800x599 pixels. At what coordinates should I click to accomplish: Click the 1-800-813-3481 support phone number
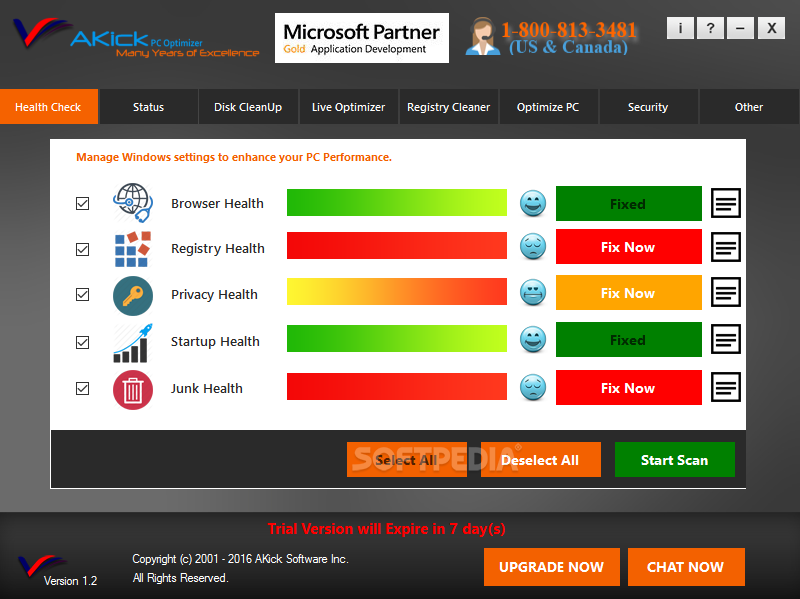click(x=569, y=30)
